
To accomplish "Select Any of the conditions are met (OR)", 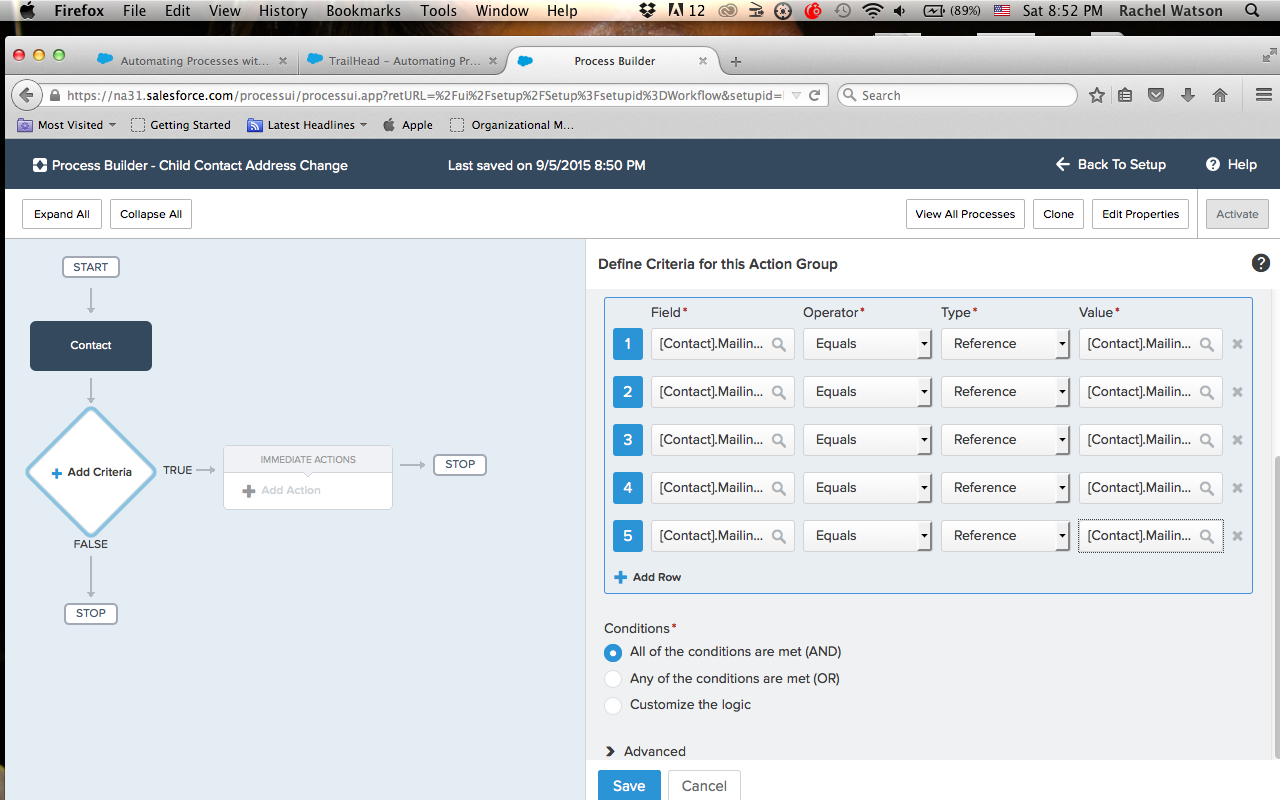I will [x=614, y=679].
